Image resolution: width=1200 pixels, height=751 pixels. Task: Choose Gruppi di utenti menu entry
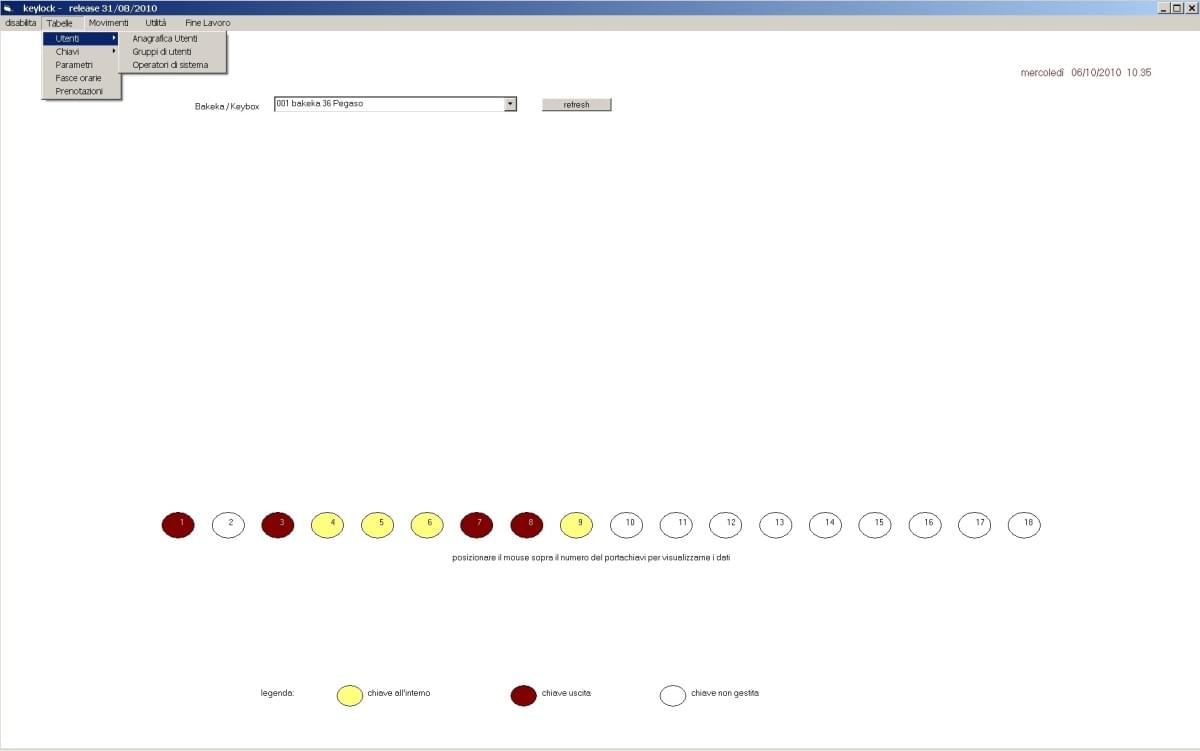click(x=162, y=52)
